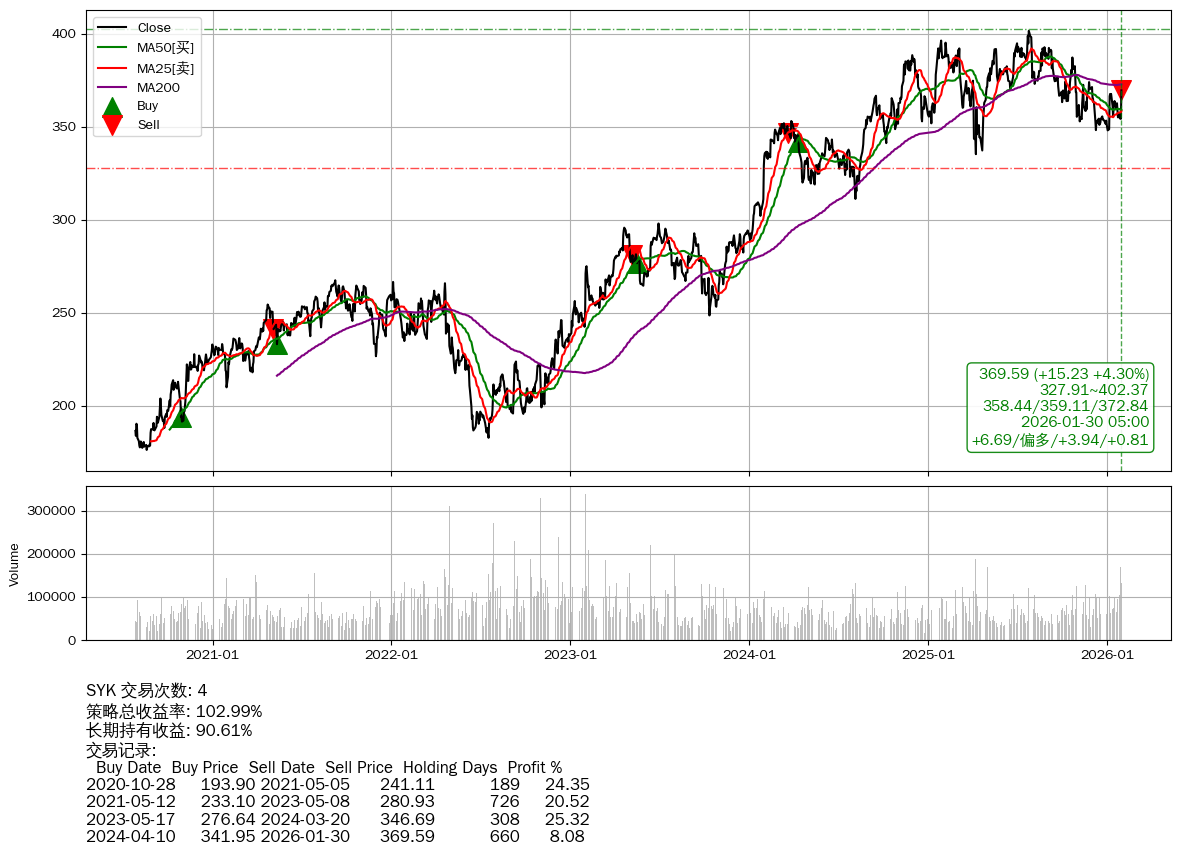
Task: Click the black Close line sample in legend
Action: click(113, 28)
